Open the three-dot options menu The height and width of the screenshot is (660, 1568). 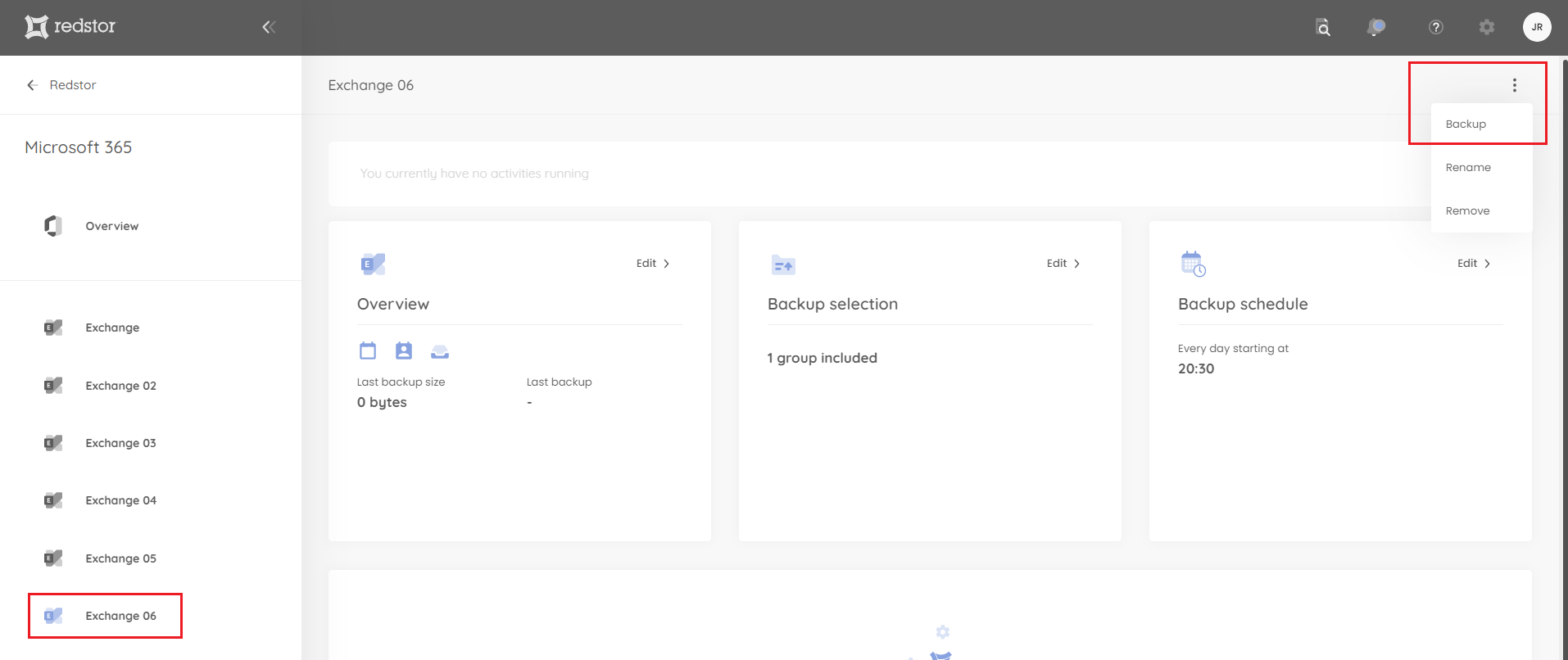click(1515, 85)
